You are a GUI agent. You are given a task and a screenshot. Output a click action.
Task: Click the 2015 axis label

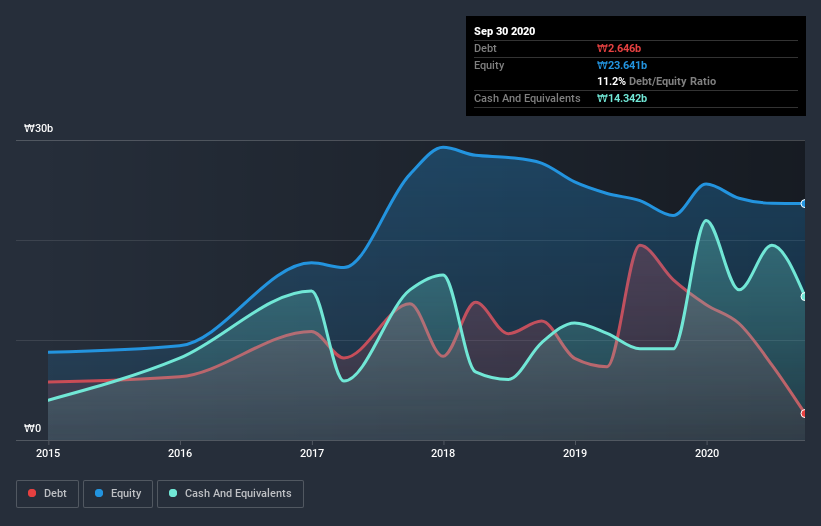(48, 453)
